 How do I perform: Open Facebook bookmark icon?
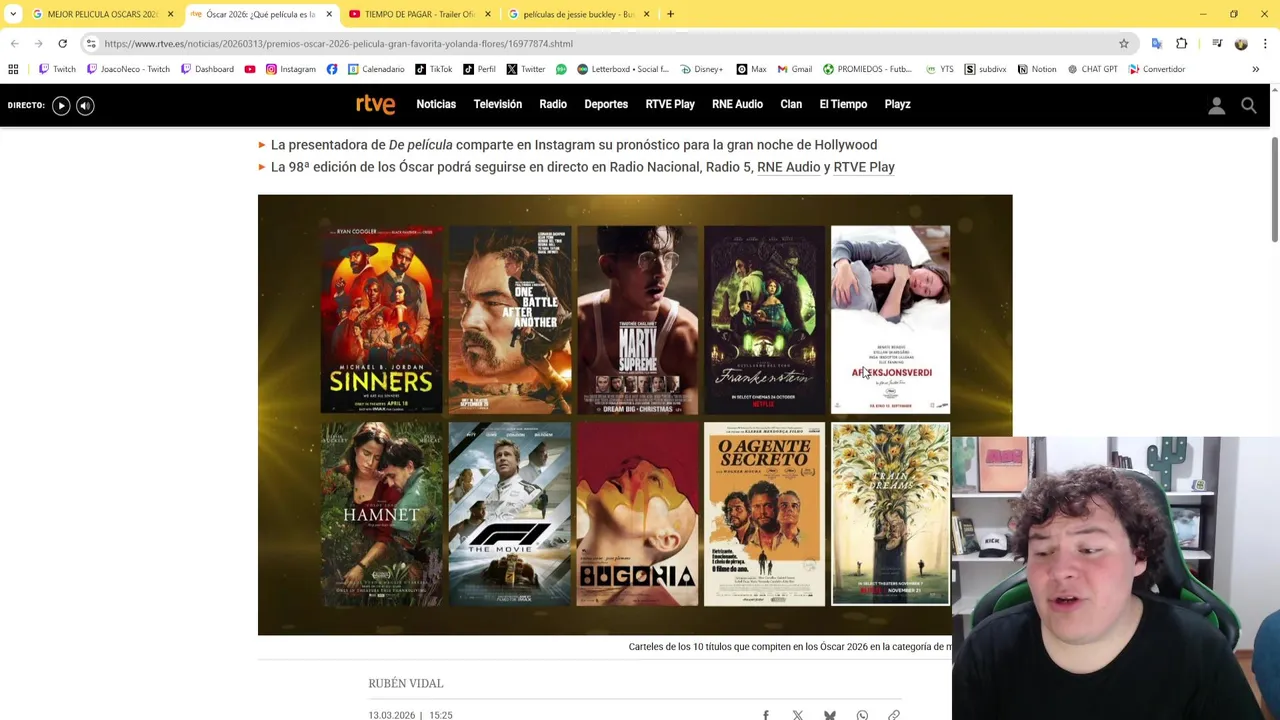coord(332,69)
